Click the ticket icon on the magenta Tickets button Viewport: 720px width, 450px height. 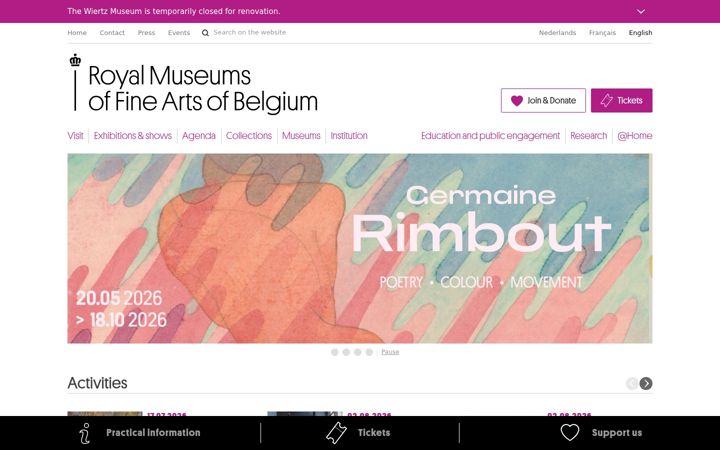pyautogui.click(x=607, y=101)
